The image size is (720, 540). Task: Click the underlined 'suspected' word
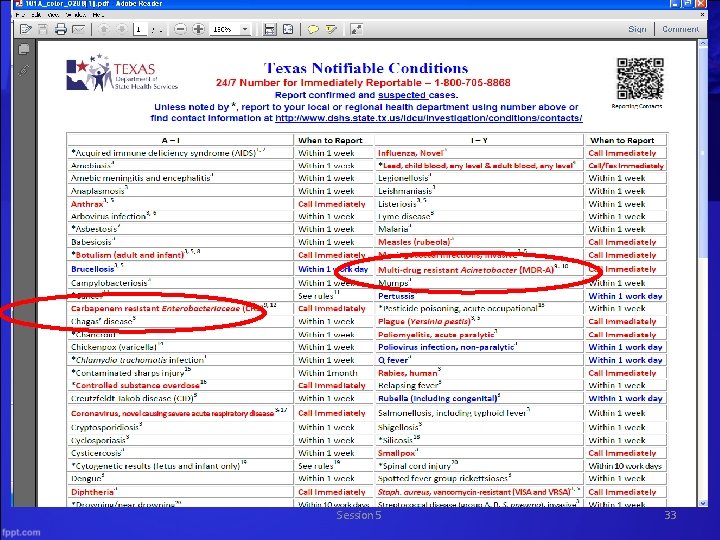click(402, 95)
